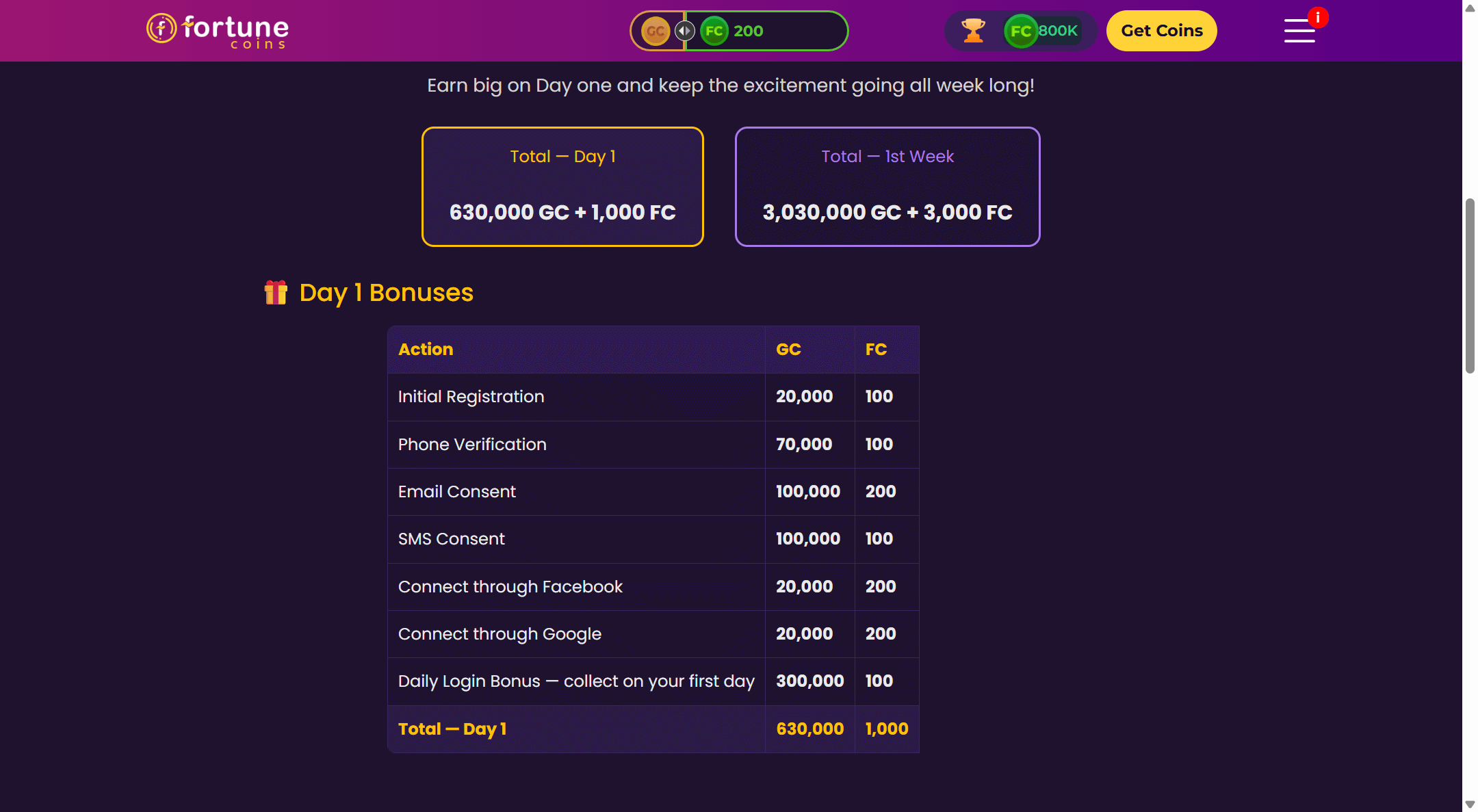Click the Fortune Coins logo
This screenshot has height=812, width=1478.
[x=218, y=31]
